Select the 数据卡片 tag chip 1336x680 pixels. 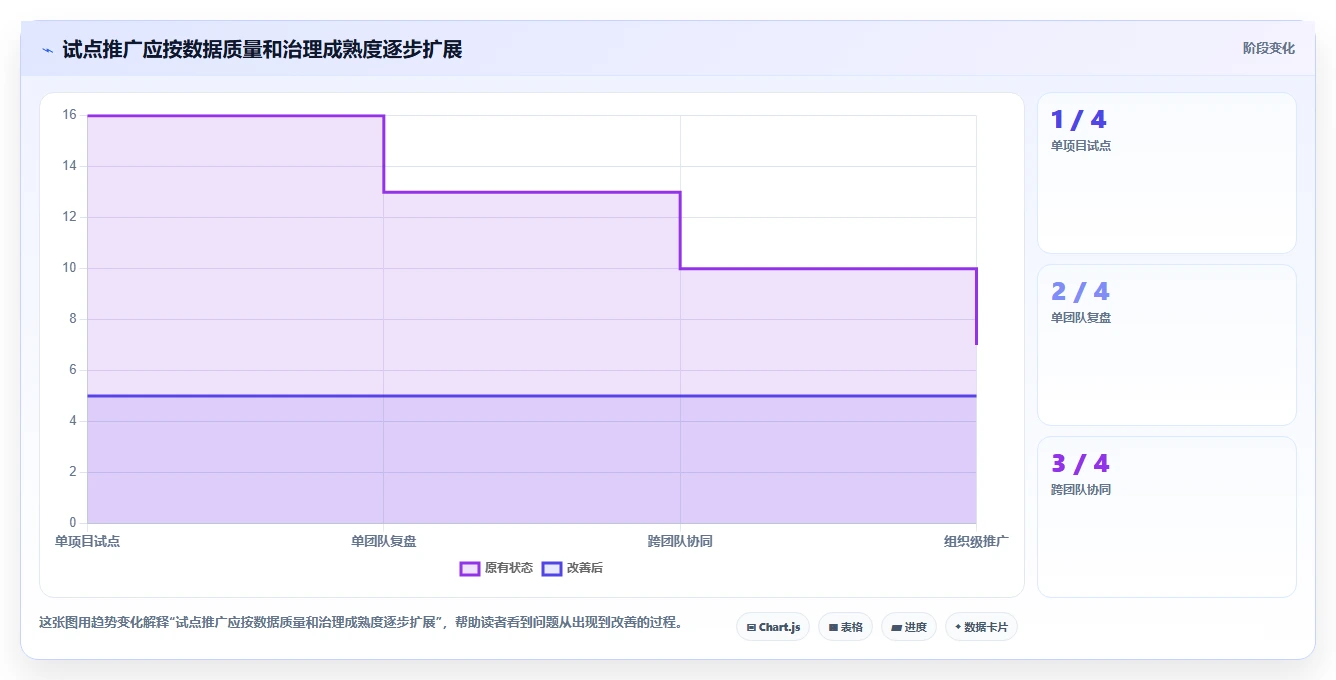(981, 627)
